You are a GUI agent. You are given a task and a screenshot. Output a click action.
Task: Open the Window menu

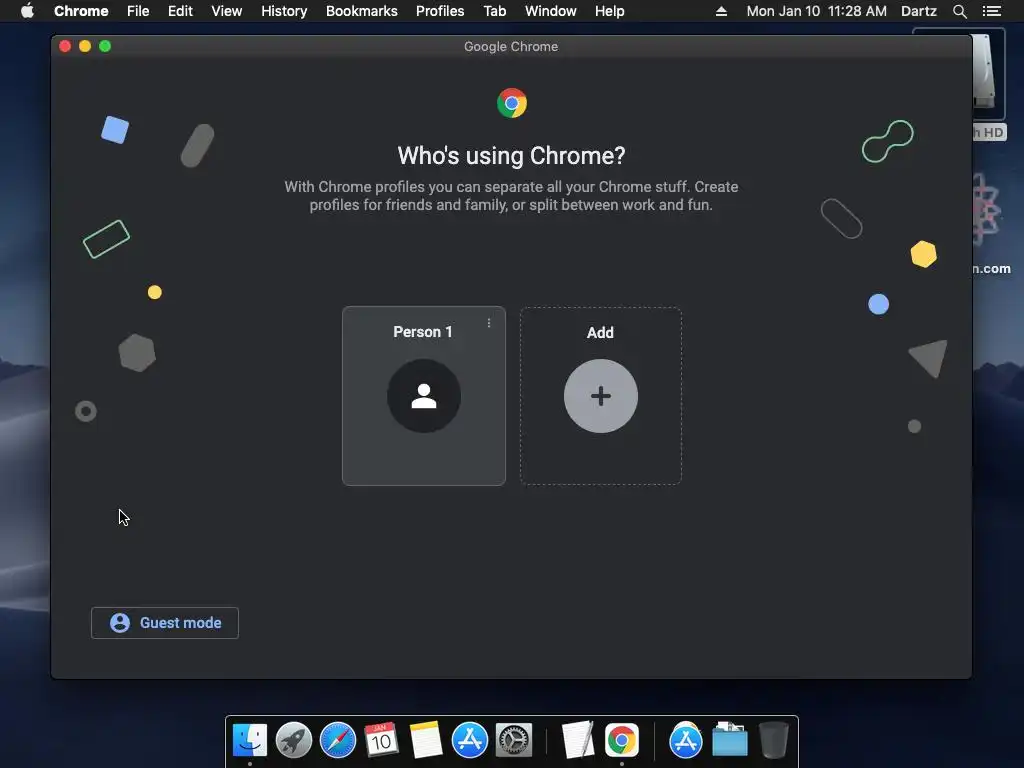point(551,11)
